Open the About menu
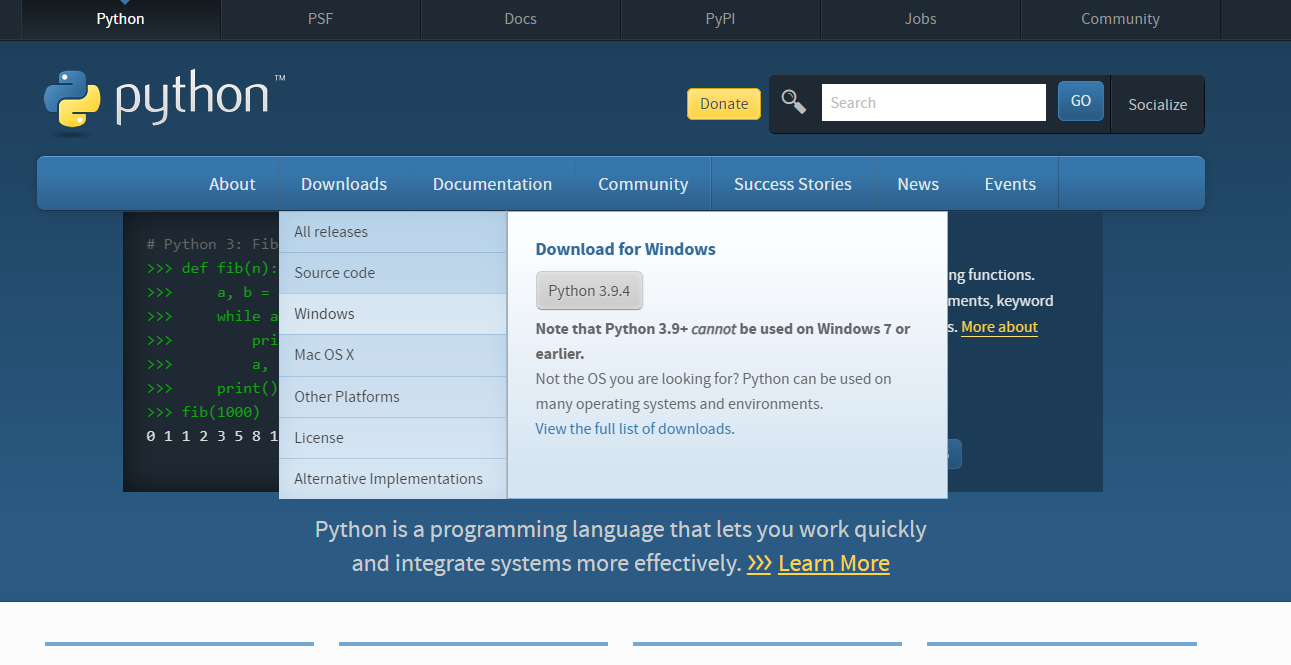The image size is (1291, 665). [232, 184]
